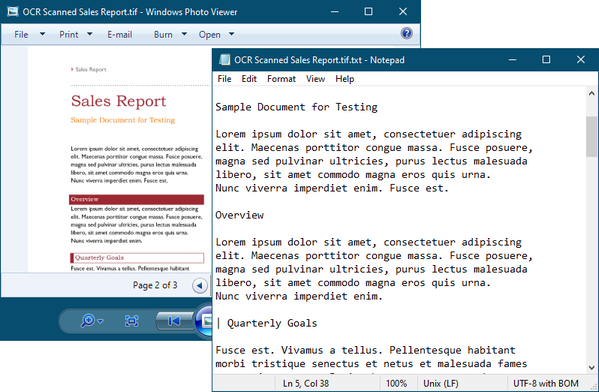Viewport: 599px width, 392px height.
Task: Close the Photo Viewer window
Action: click(403, 12)
